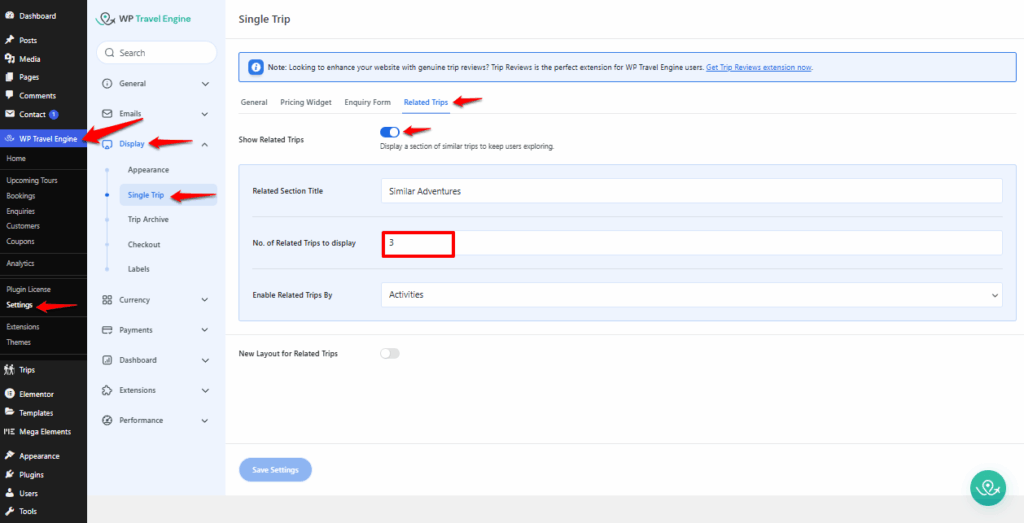Click the Save Settings button

275,470
